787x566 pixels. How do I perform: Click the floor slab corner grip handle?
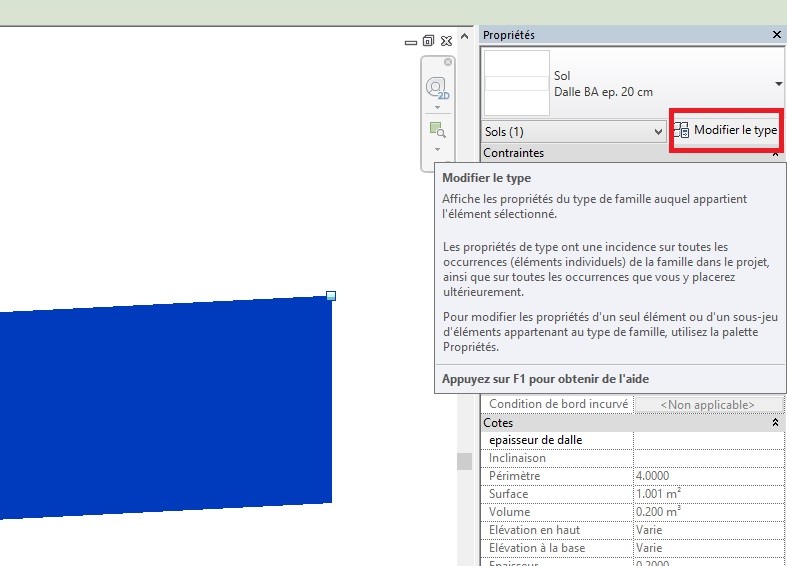tap(331, 296)
